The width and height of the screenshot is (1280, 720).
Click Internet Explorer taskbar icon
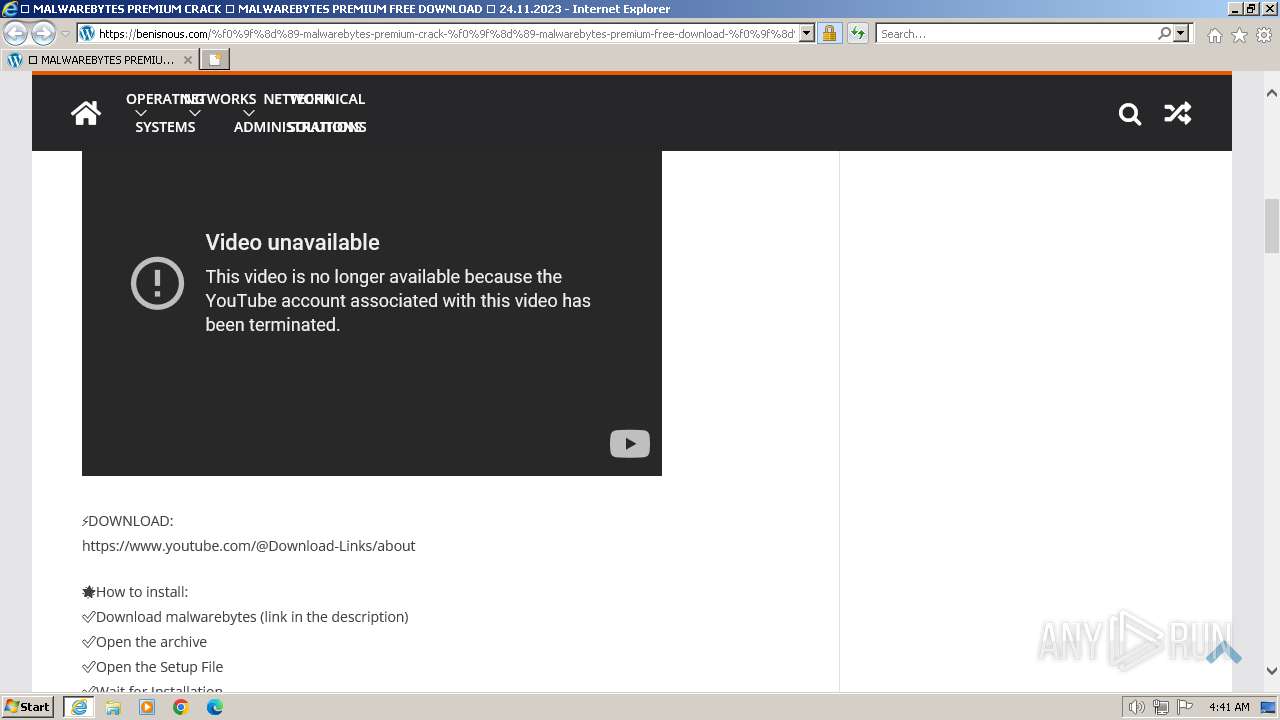click(79, 707)
